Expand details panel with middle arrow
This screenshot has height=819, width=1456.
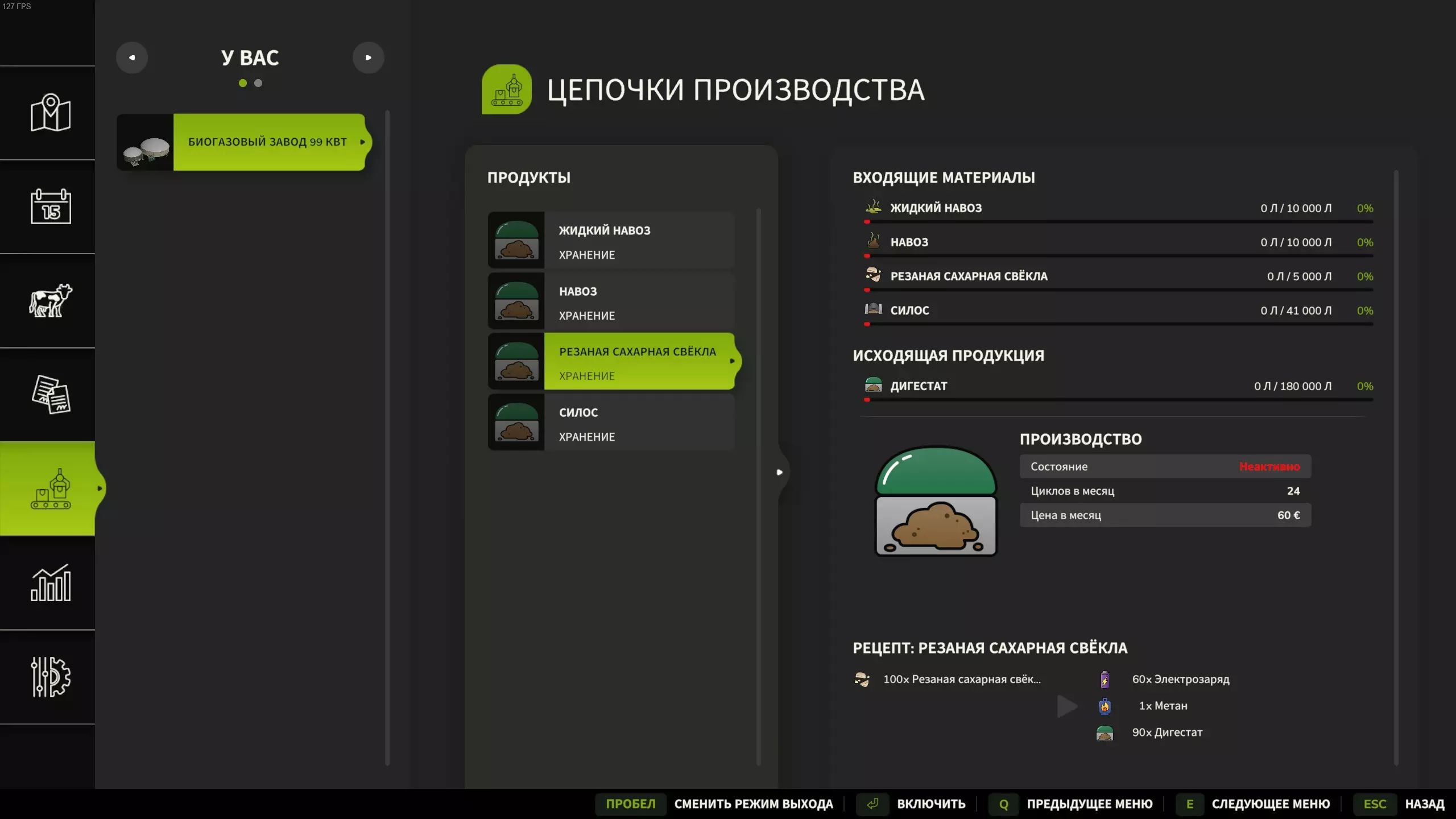780,472
